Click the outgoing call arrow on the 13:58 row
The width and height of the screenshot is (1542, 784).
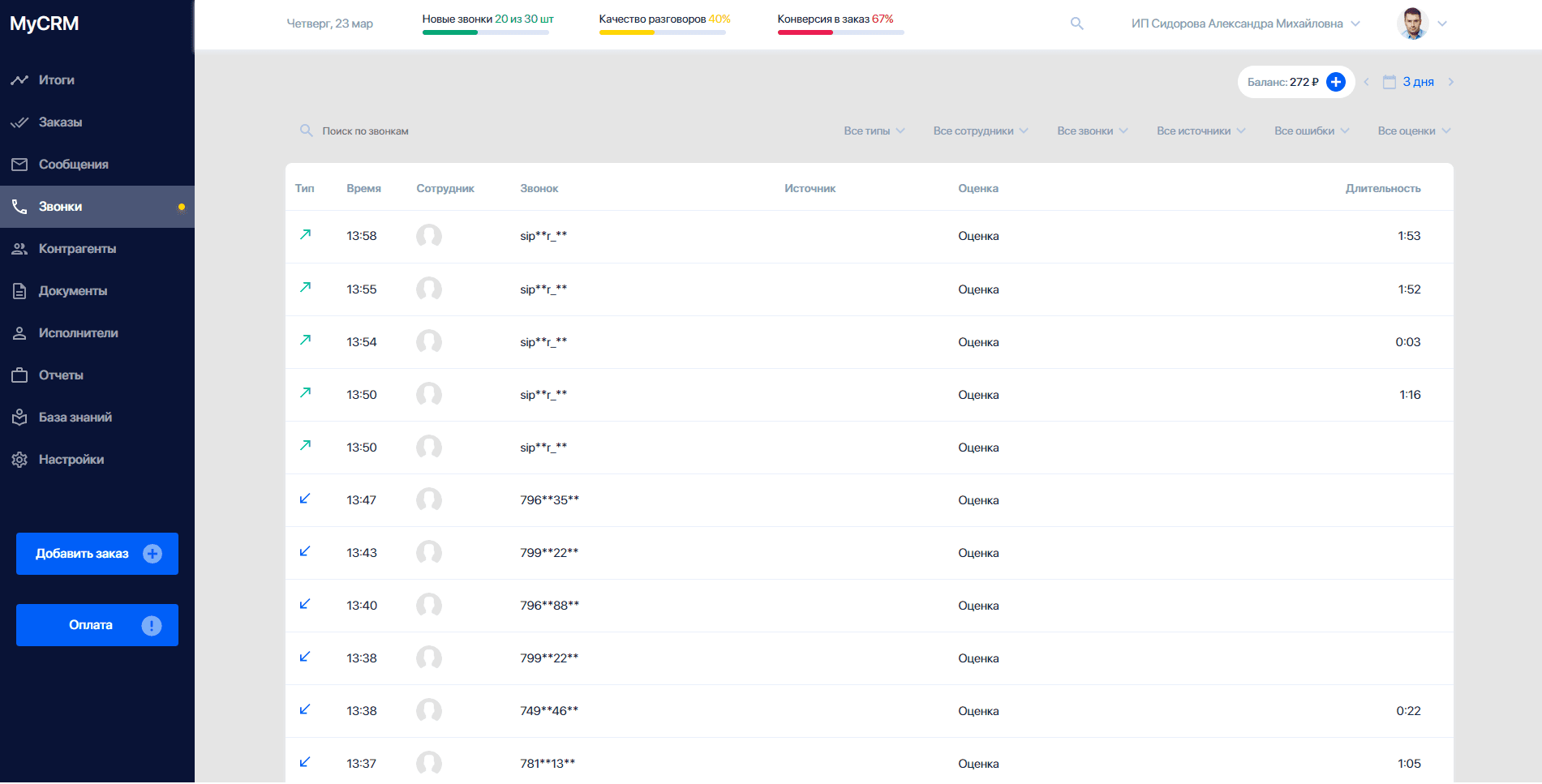tap(305, 234)
